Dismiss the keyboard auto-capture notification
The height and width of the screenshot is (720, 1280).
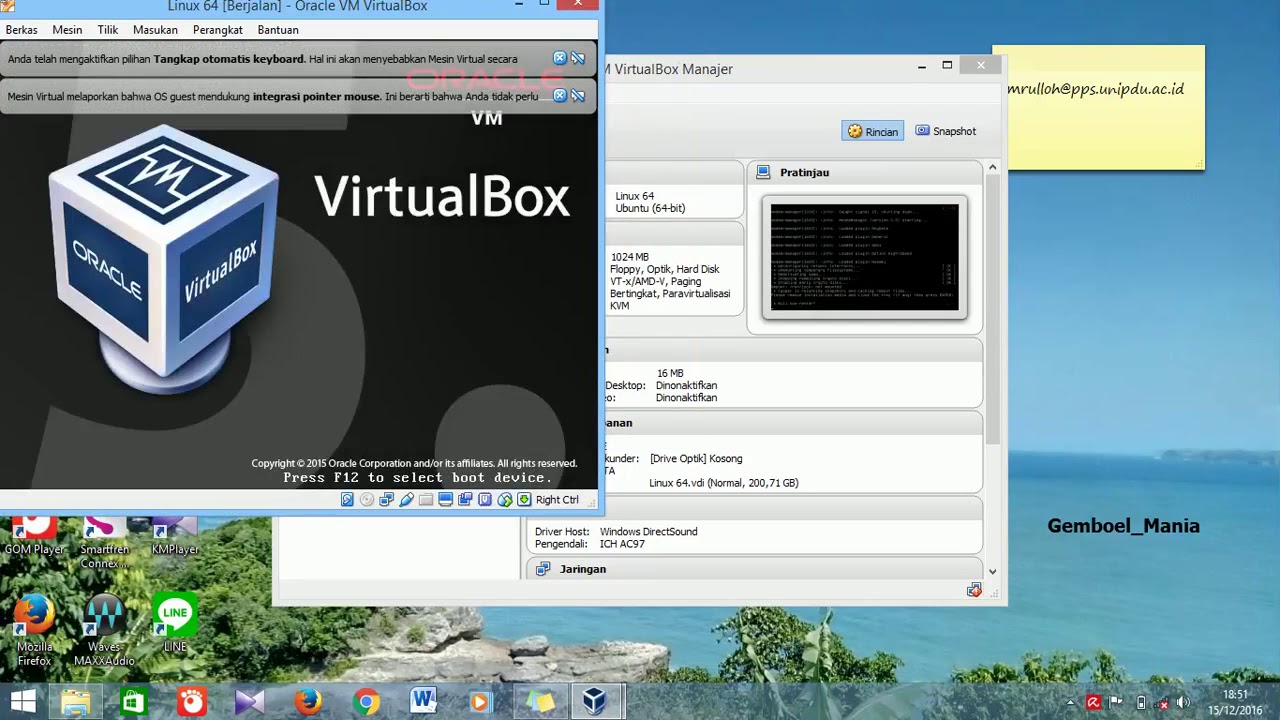pos(560,58)
